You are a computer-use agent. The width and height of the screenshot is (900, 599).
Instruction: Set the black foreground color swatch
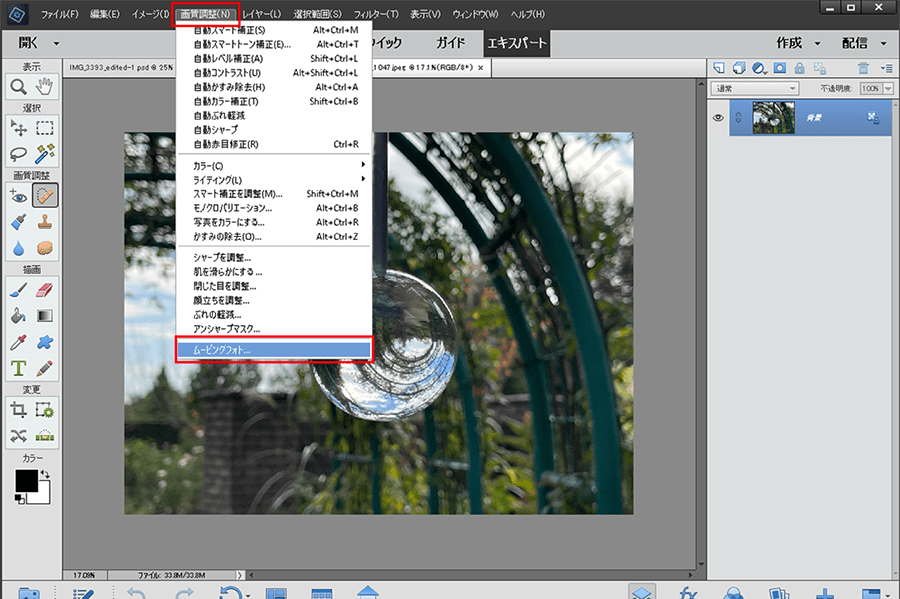click(x=26, y=481)
